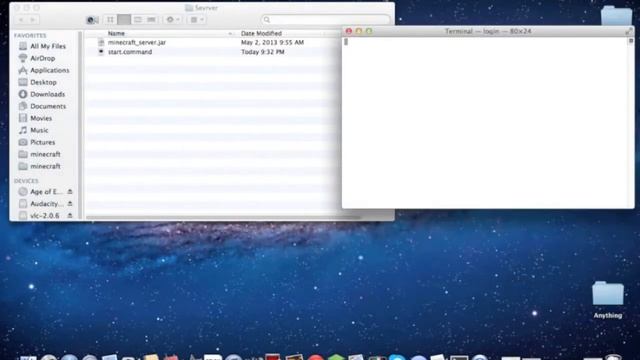This screenshot has height=360, width=640.
Task: Click the AirDrop parachute icon
Action: coord(23,58)
